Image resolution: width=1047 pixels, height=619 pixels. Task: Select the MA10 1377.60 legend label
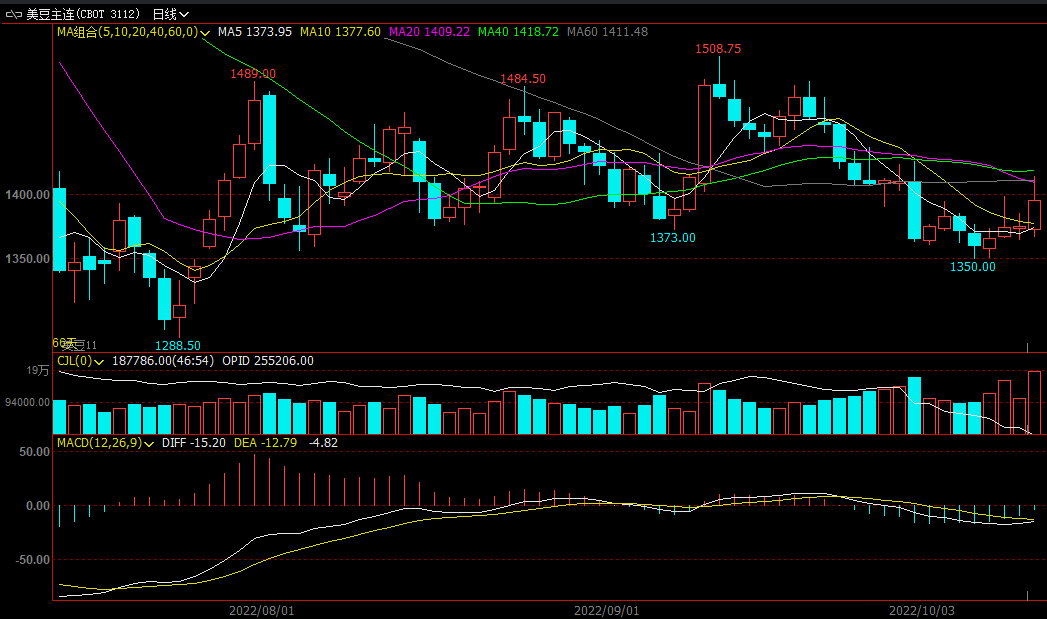tap(340, 32)
